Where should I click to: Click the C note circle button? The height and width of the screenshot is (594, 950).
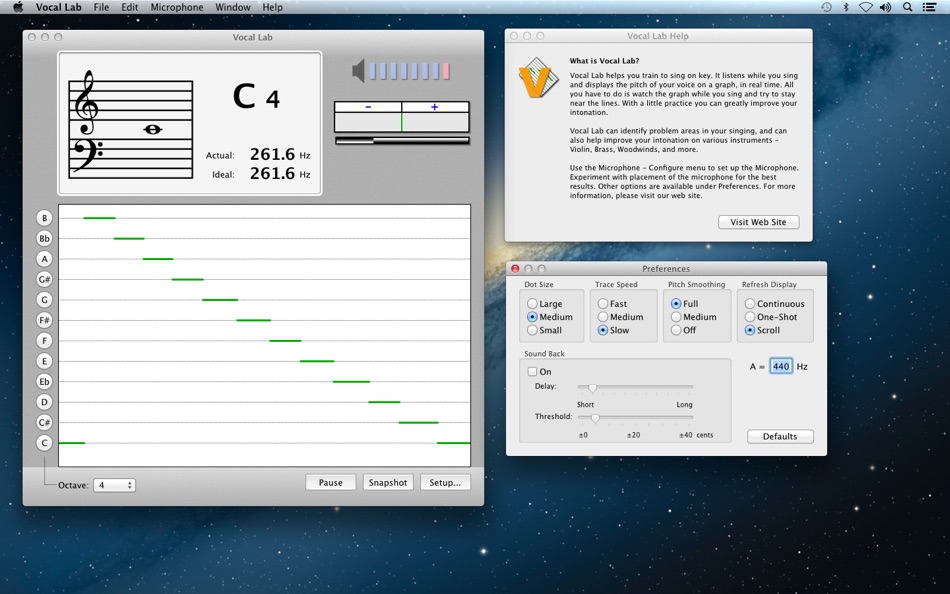click(x=44, y=443)
